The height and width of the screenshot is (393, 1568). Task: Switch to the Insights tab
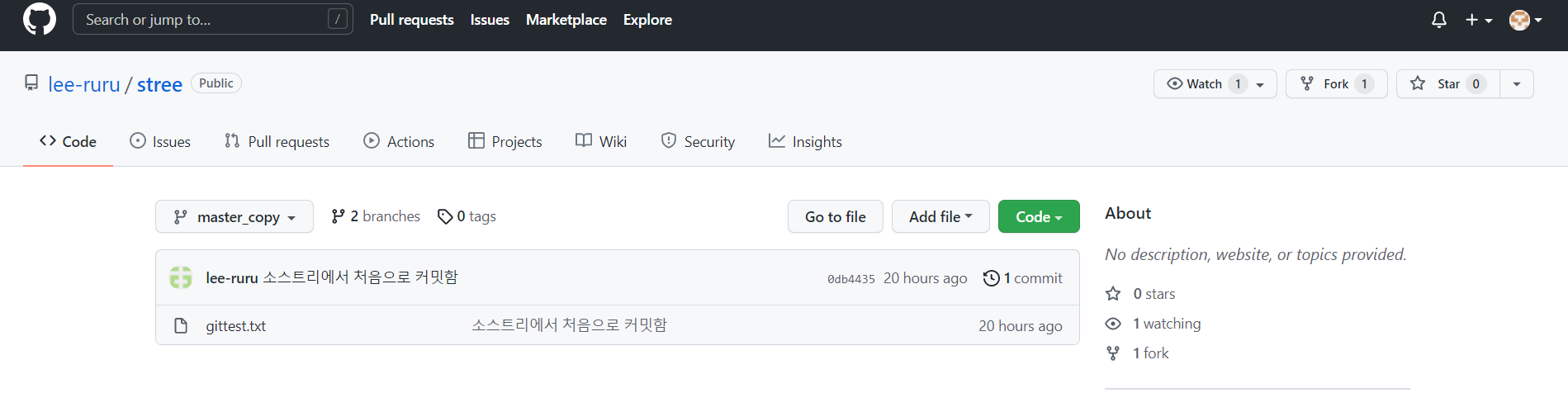click(x=805, y=141)
